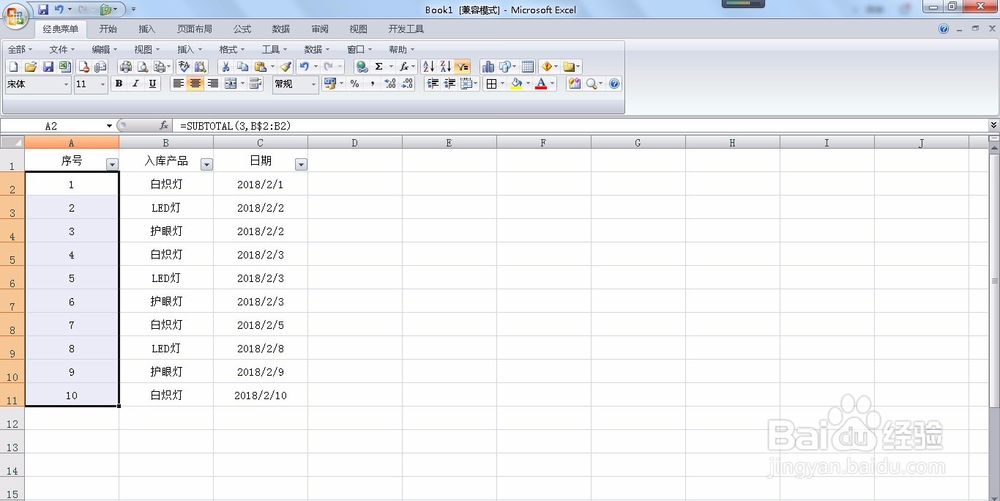Apply percent style format

click(x=355, y=84)
